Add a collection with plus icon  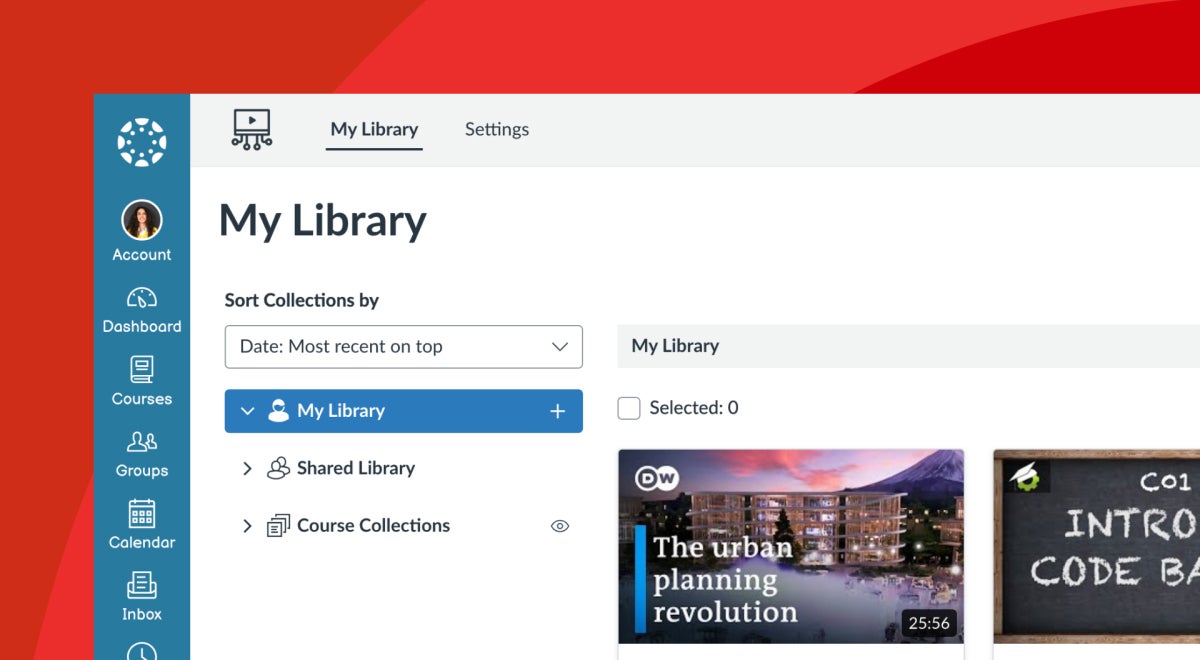[558, 411]
